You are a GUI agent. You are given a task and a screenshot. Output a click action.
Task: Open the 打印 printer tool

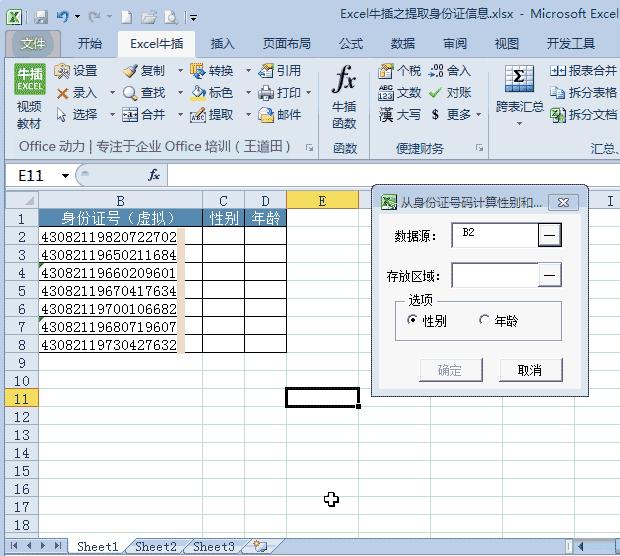click(280, 93)
